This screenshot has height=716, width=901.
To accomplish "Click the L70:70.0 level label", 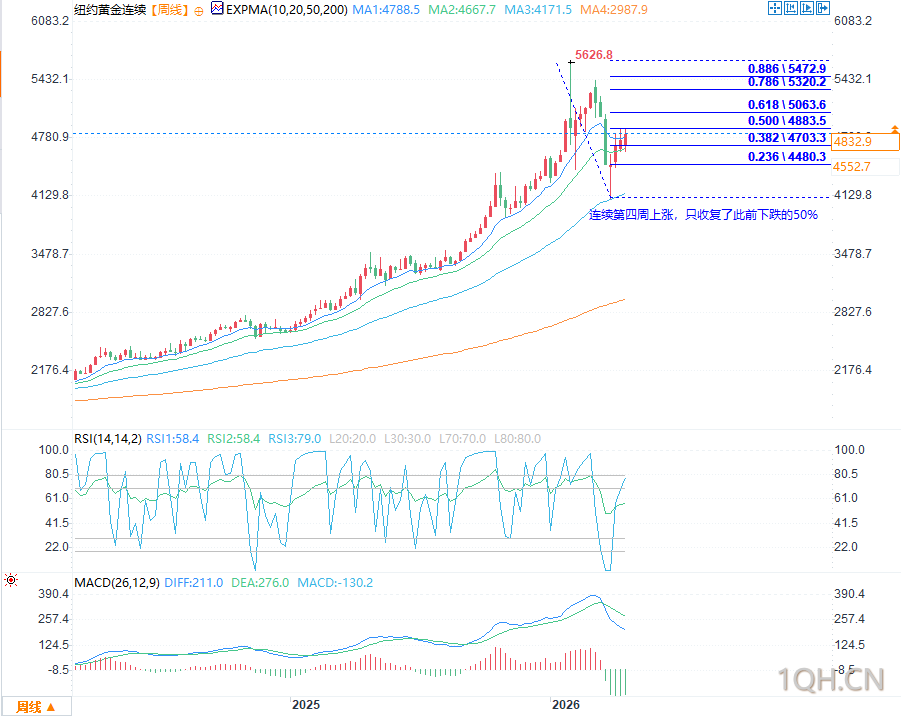I will (463, 439).
